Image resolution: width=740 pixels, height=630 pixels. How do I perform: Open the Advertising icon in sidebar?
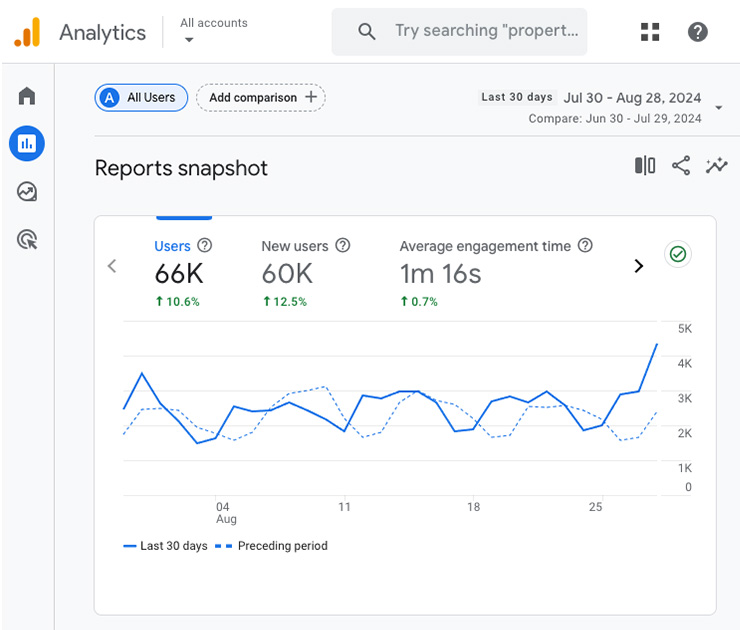[27, 239]
